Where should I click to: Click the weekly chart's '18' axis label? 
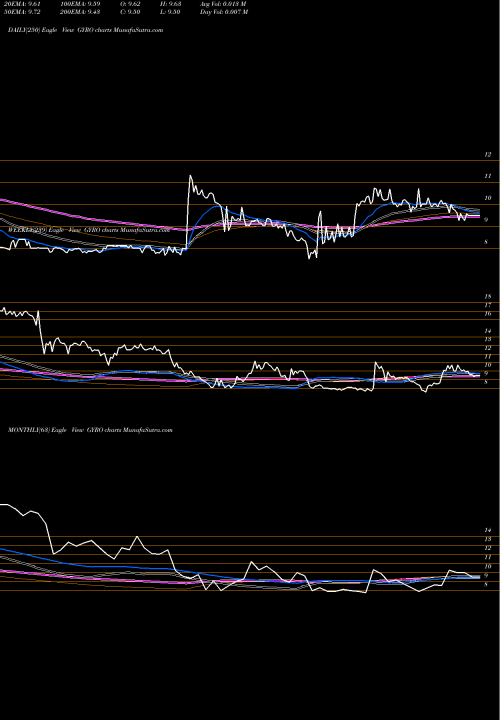[x=488, y=297]
